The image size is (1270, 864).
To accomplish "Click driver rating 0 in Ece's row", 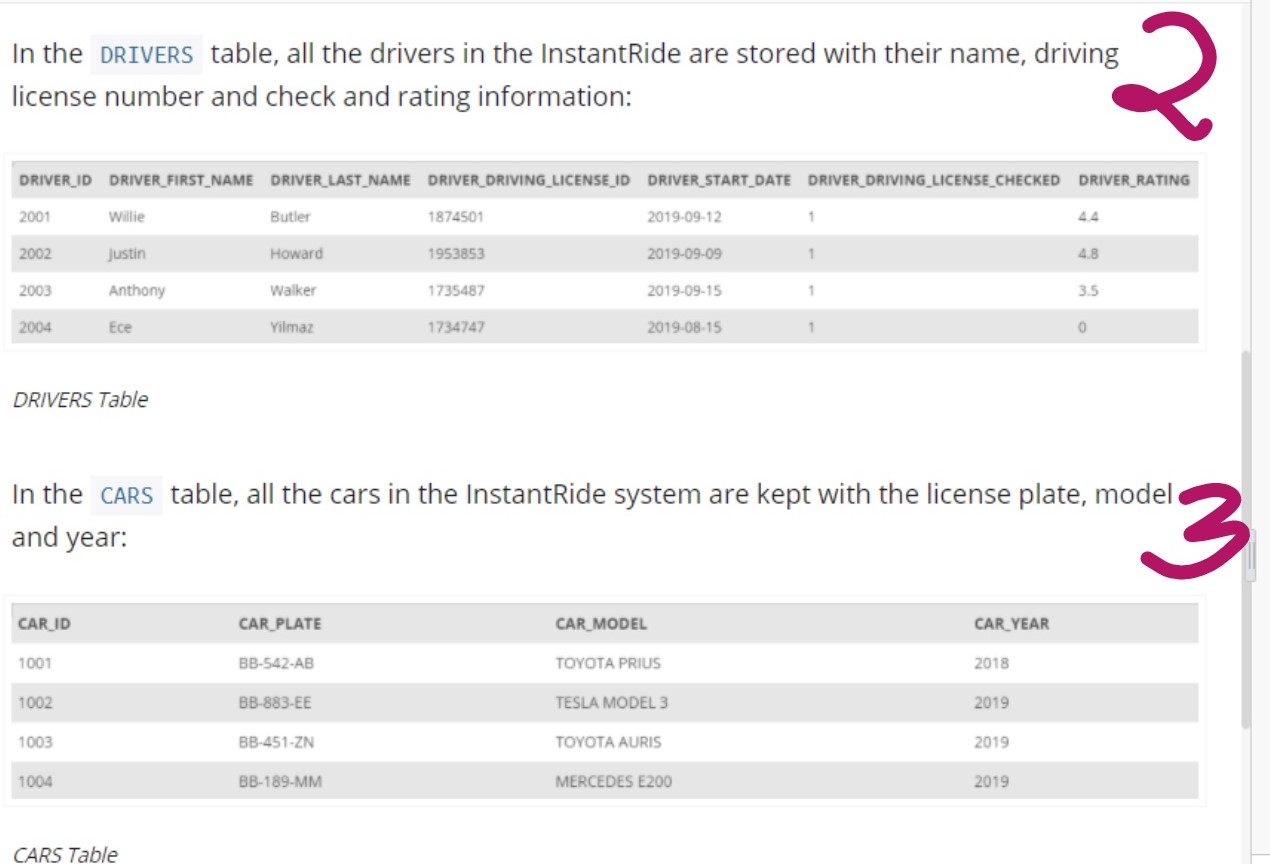I will [x=1083, y=327].
